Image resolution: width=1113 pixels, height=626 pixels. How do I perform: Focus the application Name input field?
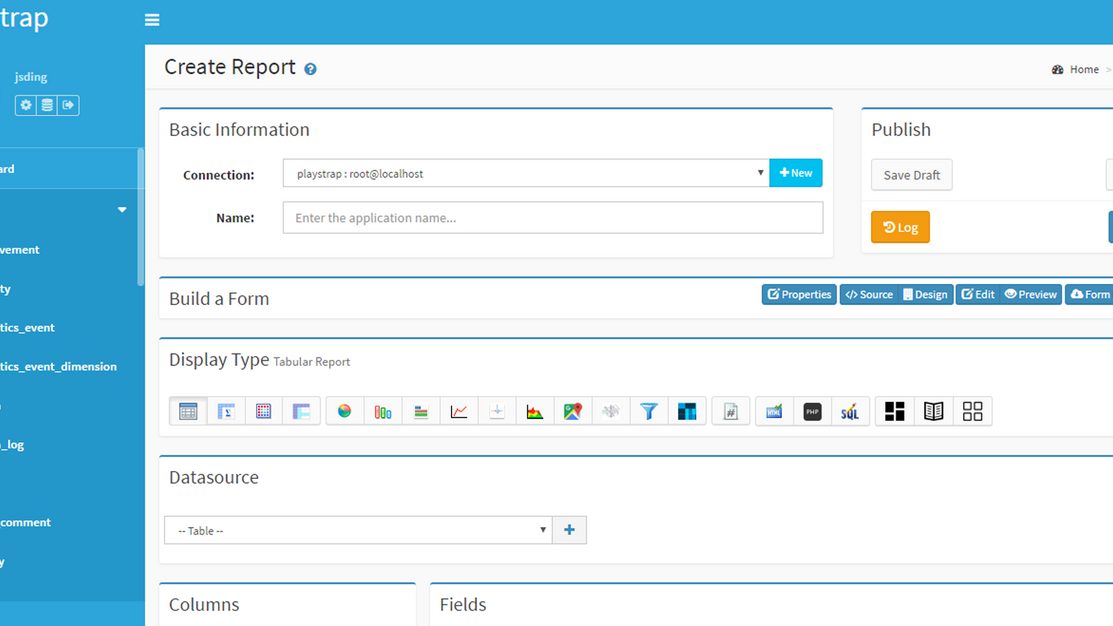(553, 218)
